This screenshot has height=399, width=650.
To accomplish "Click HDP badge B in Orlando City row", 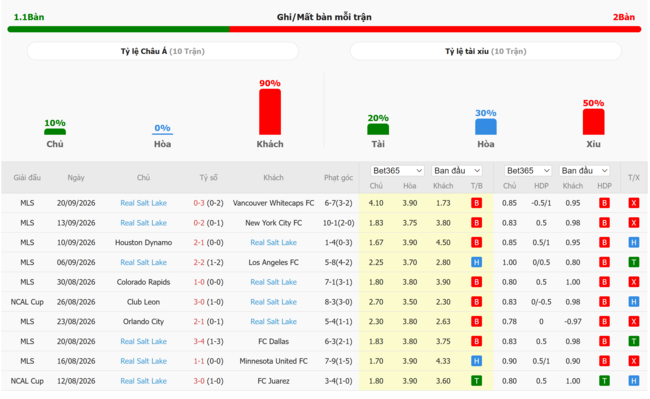I will 604,322.
